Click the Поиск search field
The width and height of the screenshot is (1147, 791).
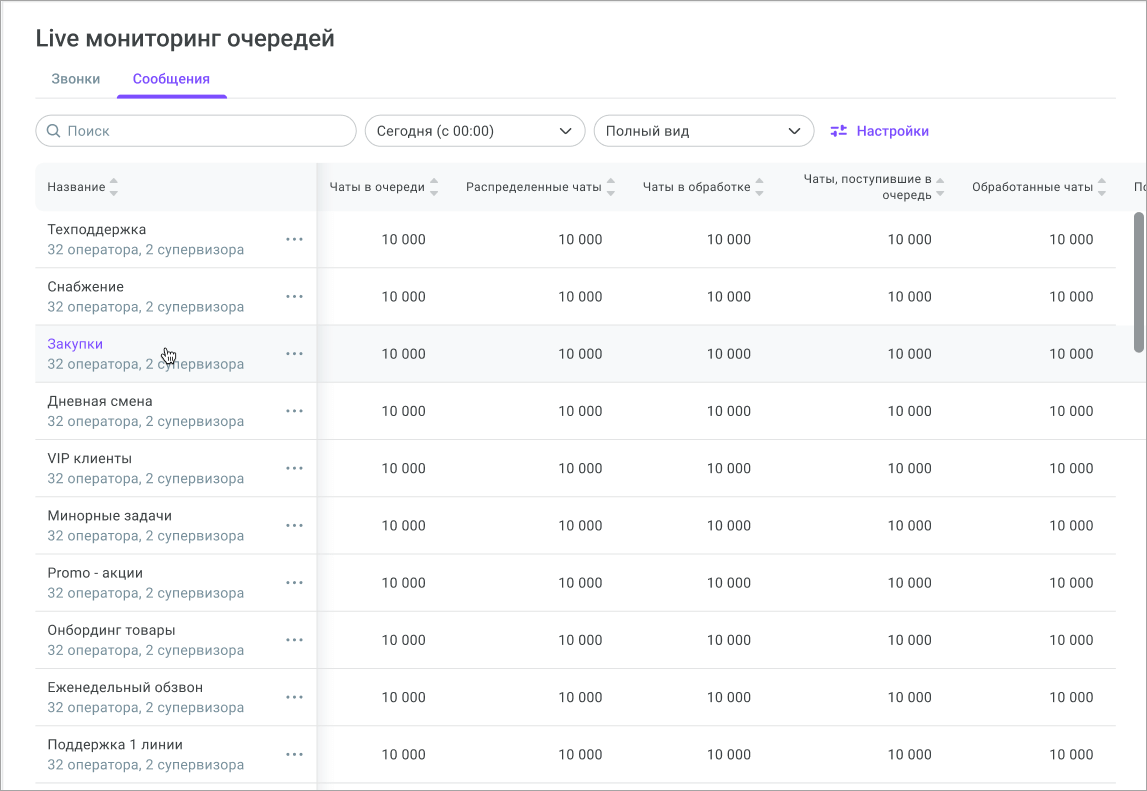(196, 131)
